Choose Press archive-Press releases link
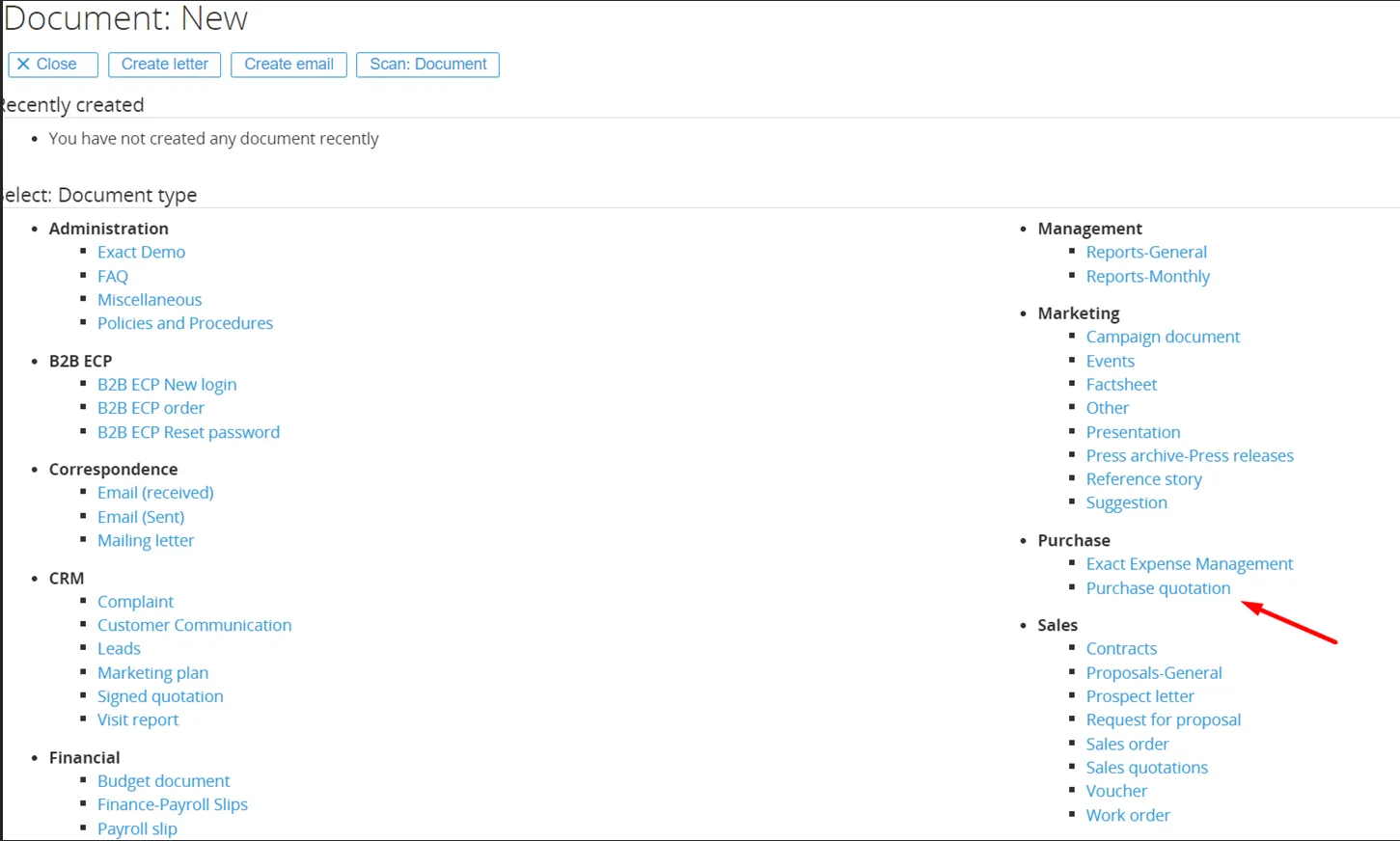 [1190, 455]
